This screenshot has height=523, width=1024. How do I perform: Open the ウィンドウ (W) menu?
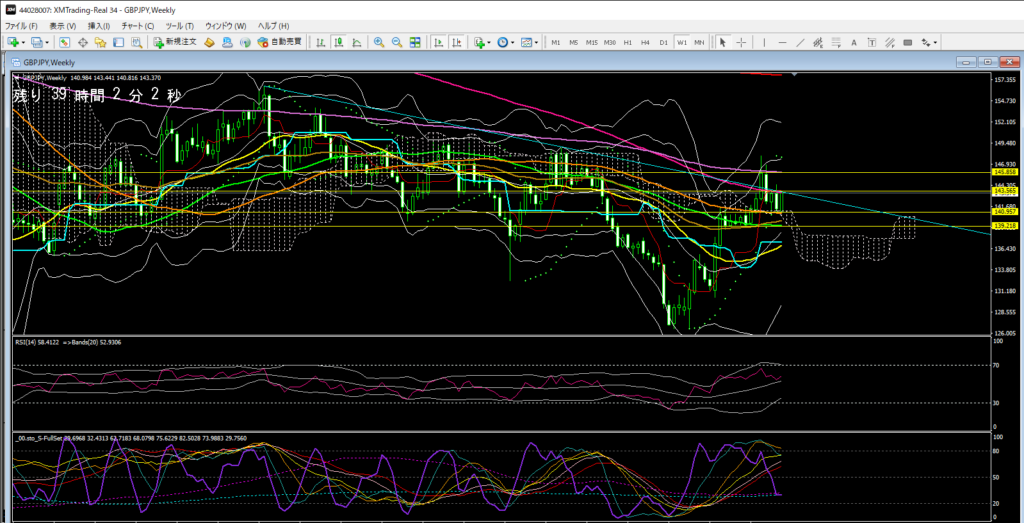pyautogui.click(x=225, y=26)
